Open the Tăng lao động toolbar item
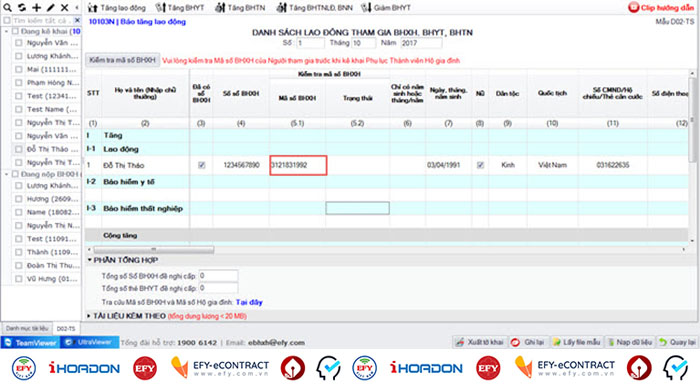The image size is (700, 385). pyautogui.click(x=117, y=8)
